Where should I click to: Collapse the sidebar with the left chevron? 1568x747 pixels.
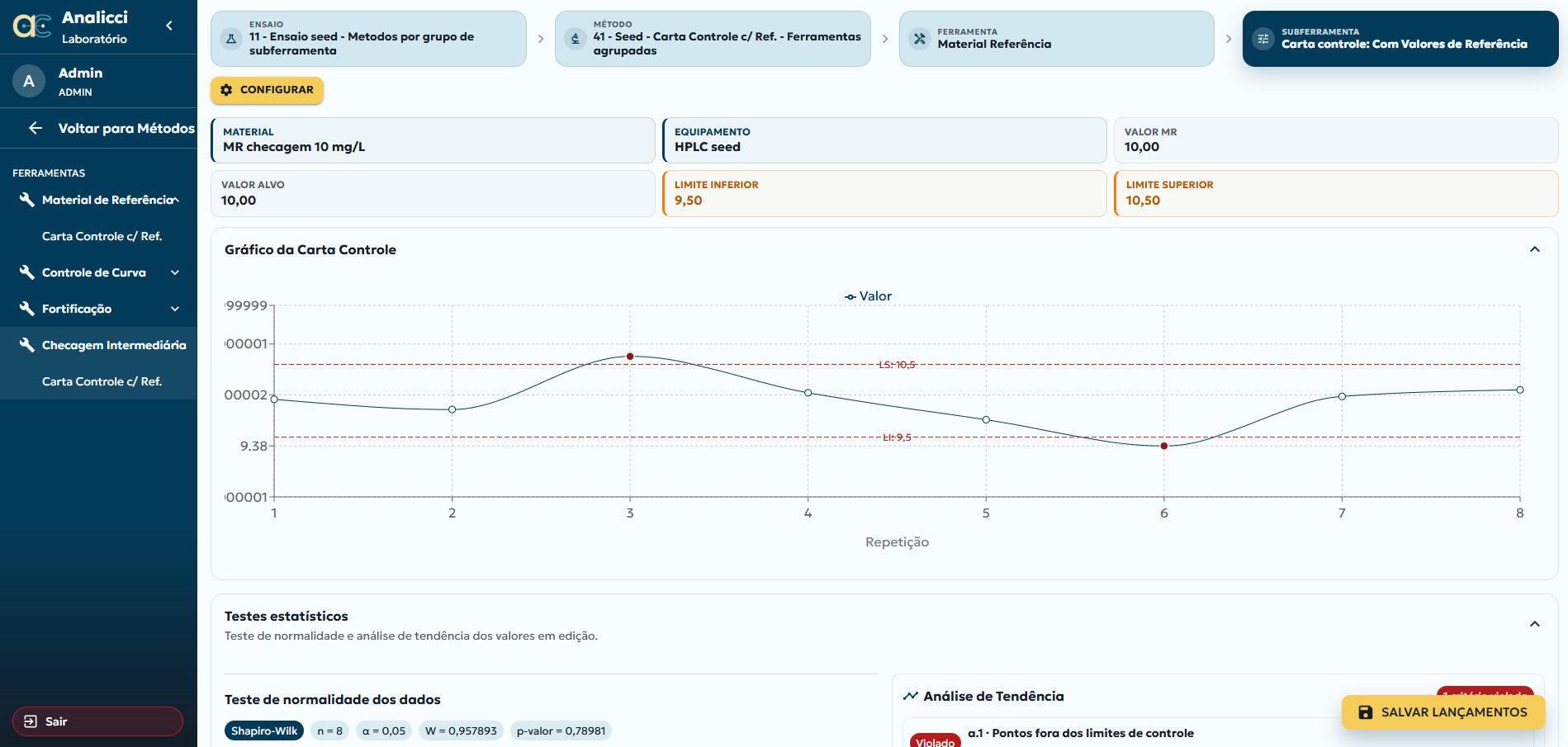coord(169,26)
